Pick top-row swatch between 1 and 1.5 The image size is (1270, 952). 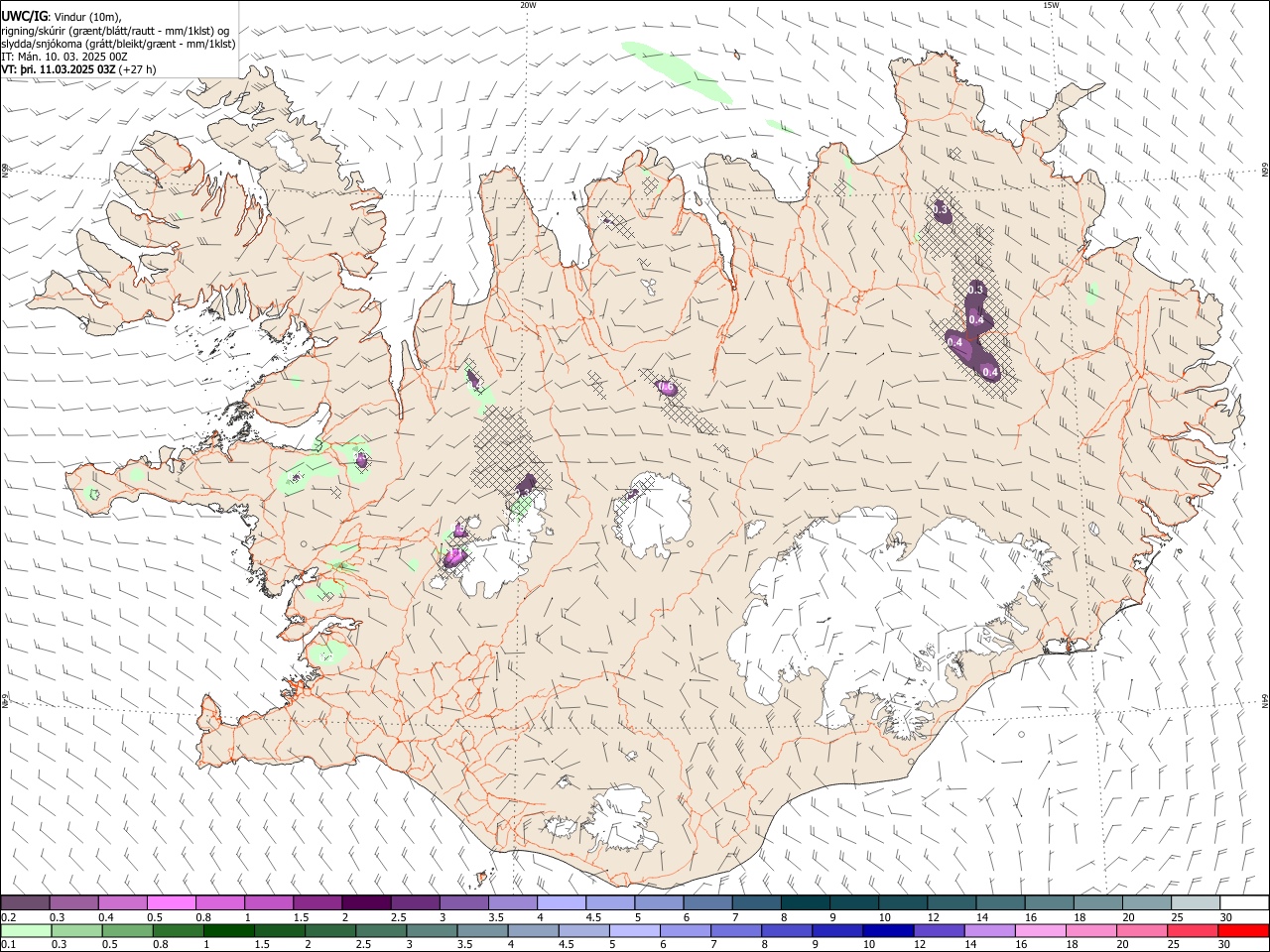pyautogui.click(x=268, y=903)
